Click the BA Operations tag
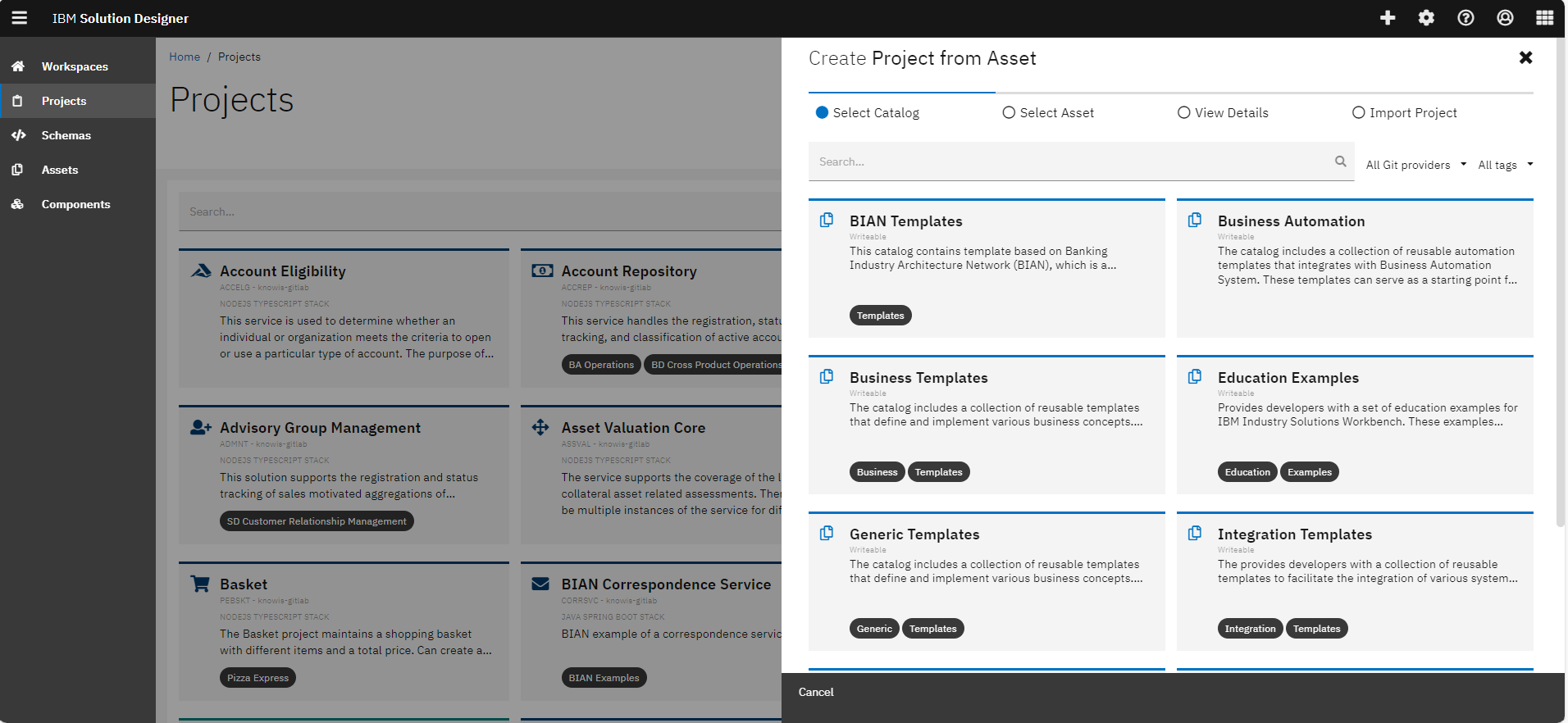1568x723 pixels. (601, 365)
